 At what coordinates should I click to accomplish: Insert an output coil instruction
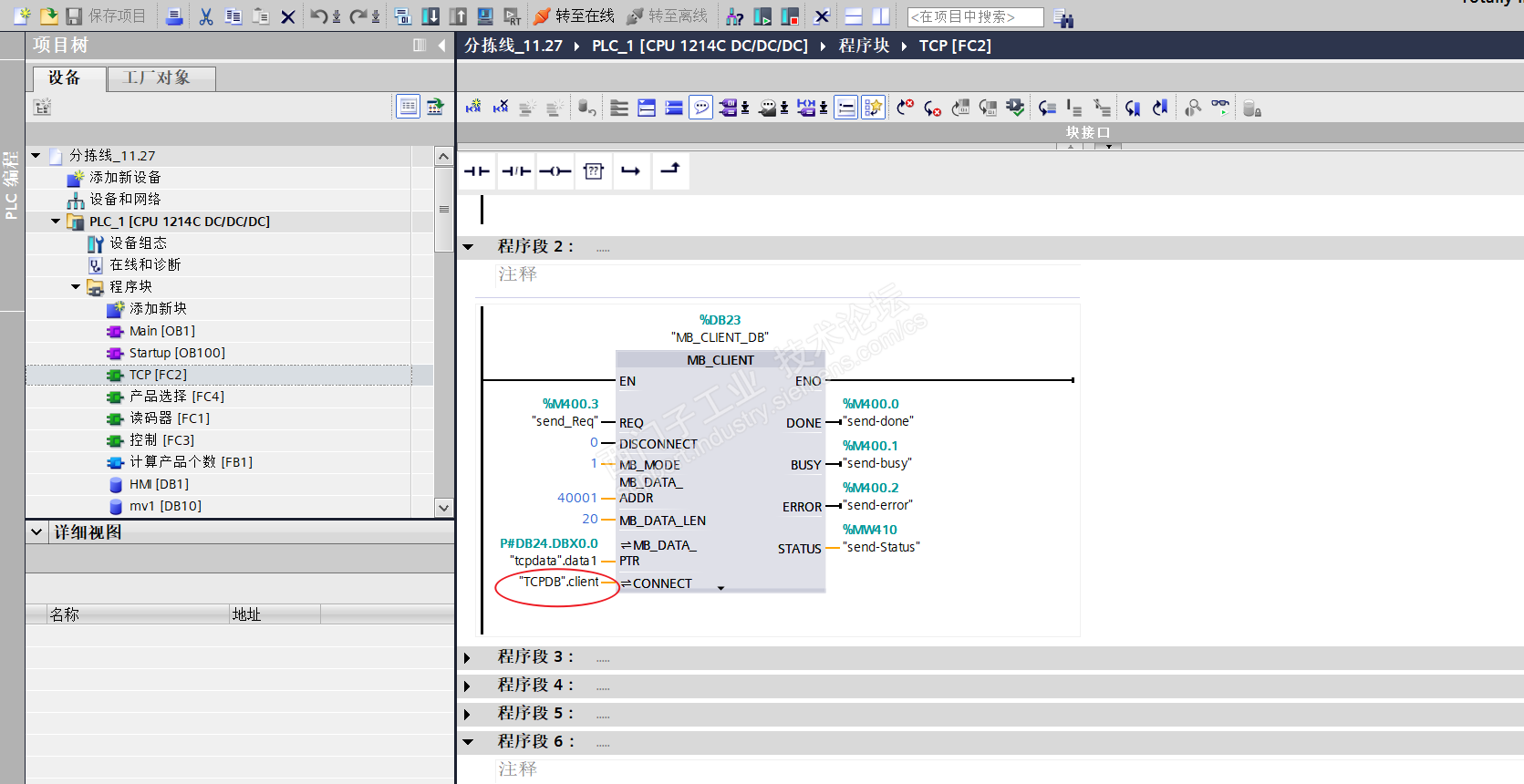pyautogui.click(x=555, y=171)
